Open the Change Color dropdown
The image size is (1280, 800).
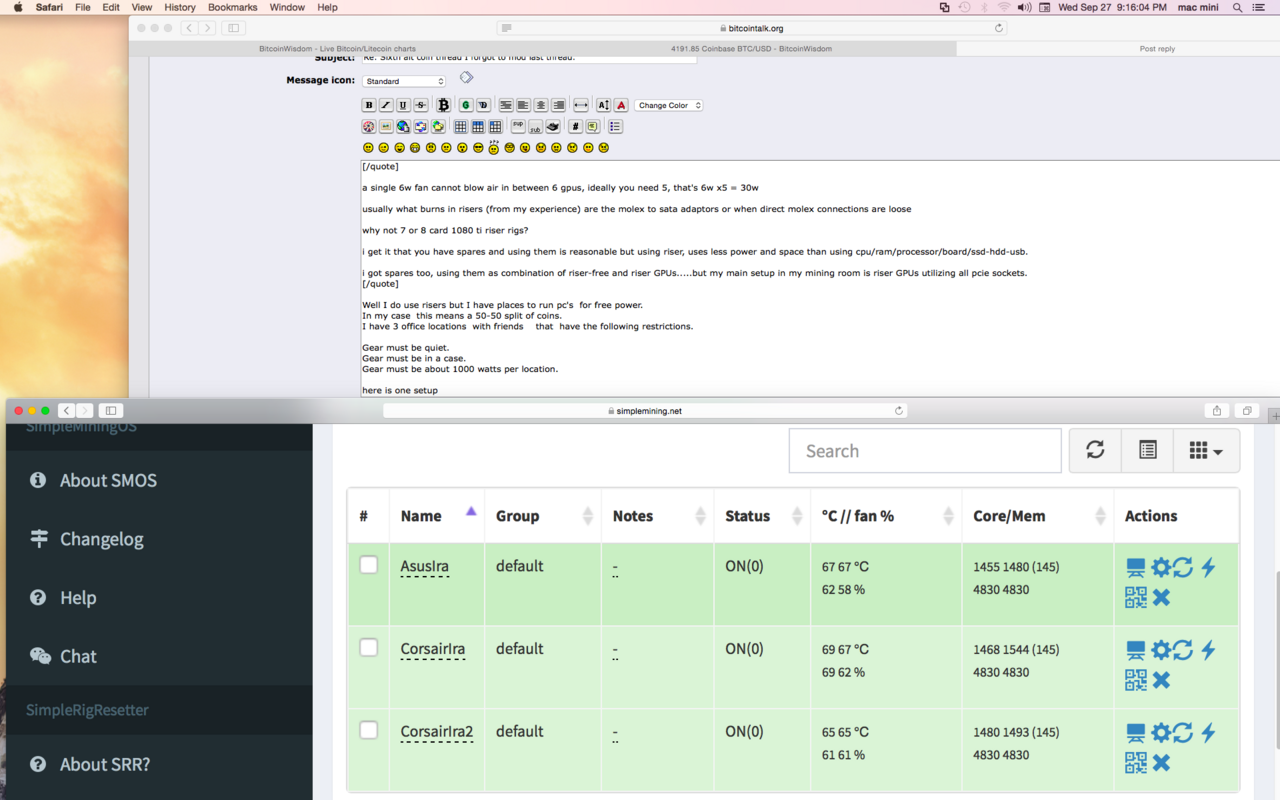669,105
